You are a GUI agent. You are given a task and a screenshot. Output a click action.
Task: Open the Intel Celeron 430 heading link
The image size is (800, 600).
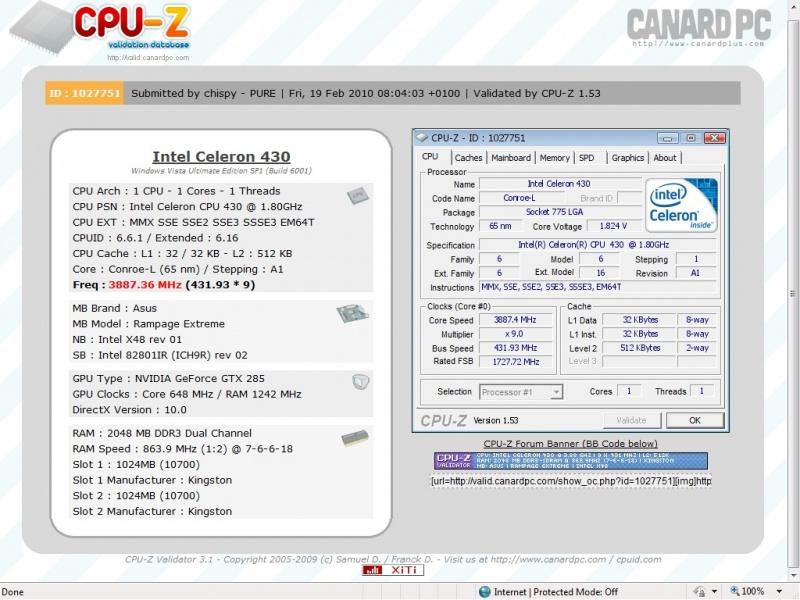(221, 157)
